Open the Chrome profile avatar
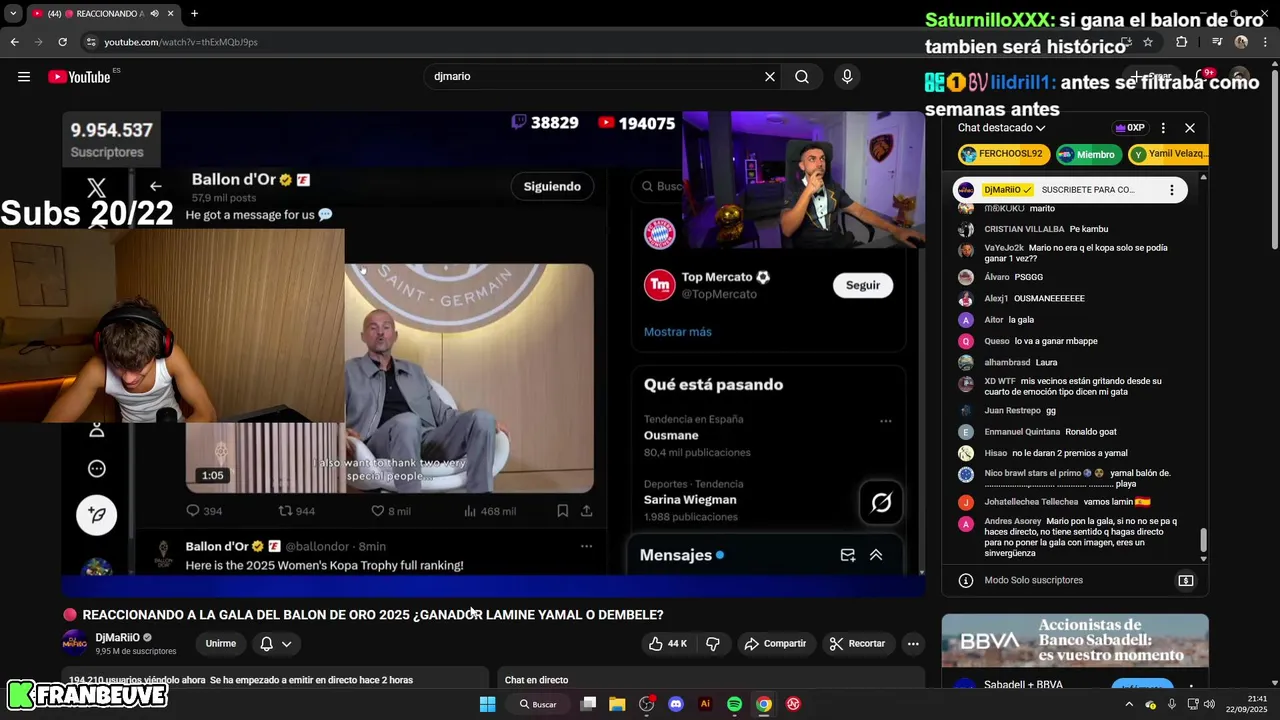Image resolution: width=1280 pixels, height=720 pixels. pyautogui.click(x=1241, y=42)
